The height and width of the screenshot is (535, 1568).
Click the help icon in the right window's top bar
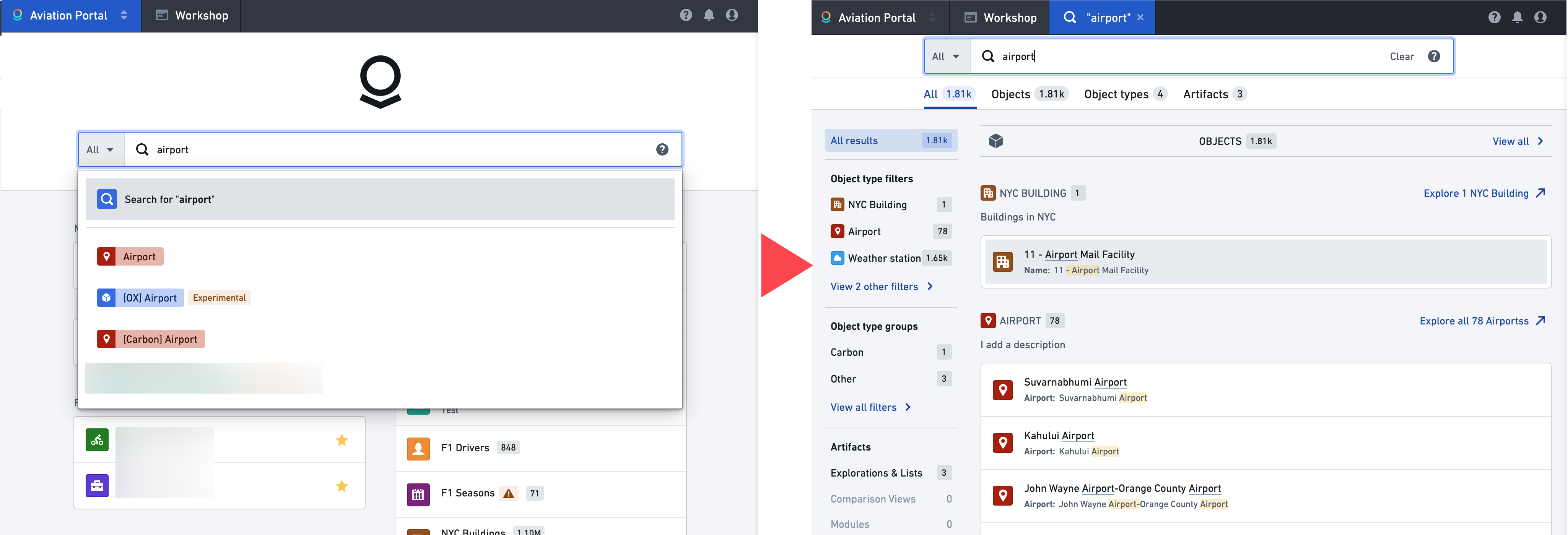[x=1494, y=18]
